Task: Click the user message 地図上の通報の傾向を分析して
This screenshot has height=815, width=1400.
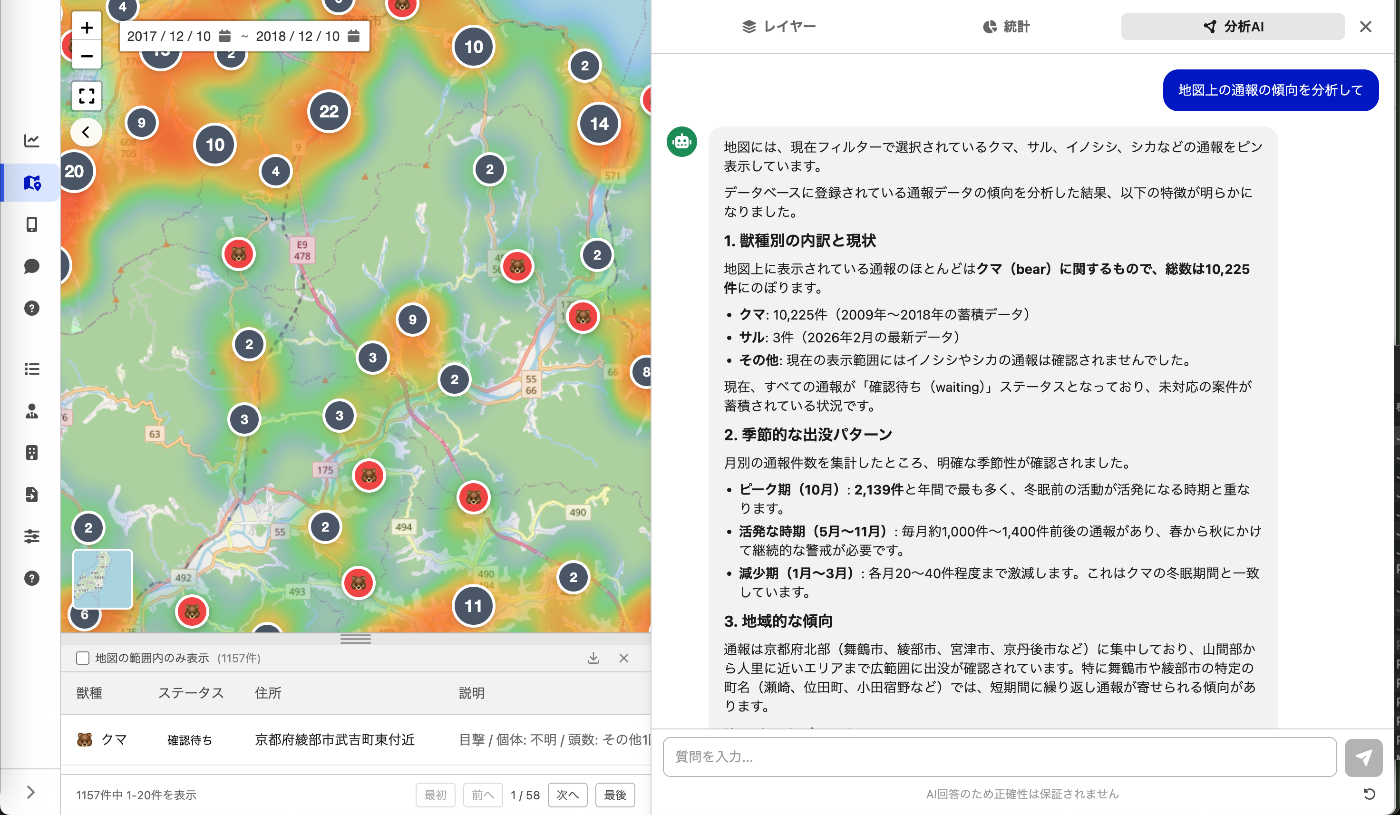Action: pos(1271,90)
